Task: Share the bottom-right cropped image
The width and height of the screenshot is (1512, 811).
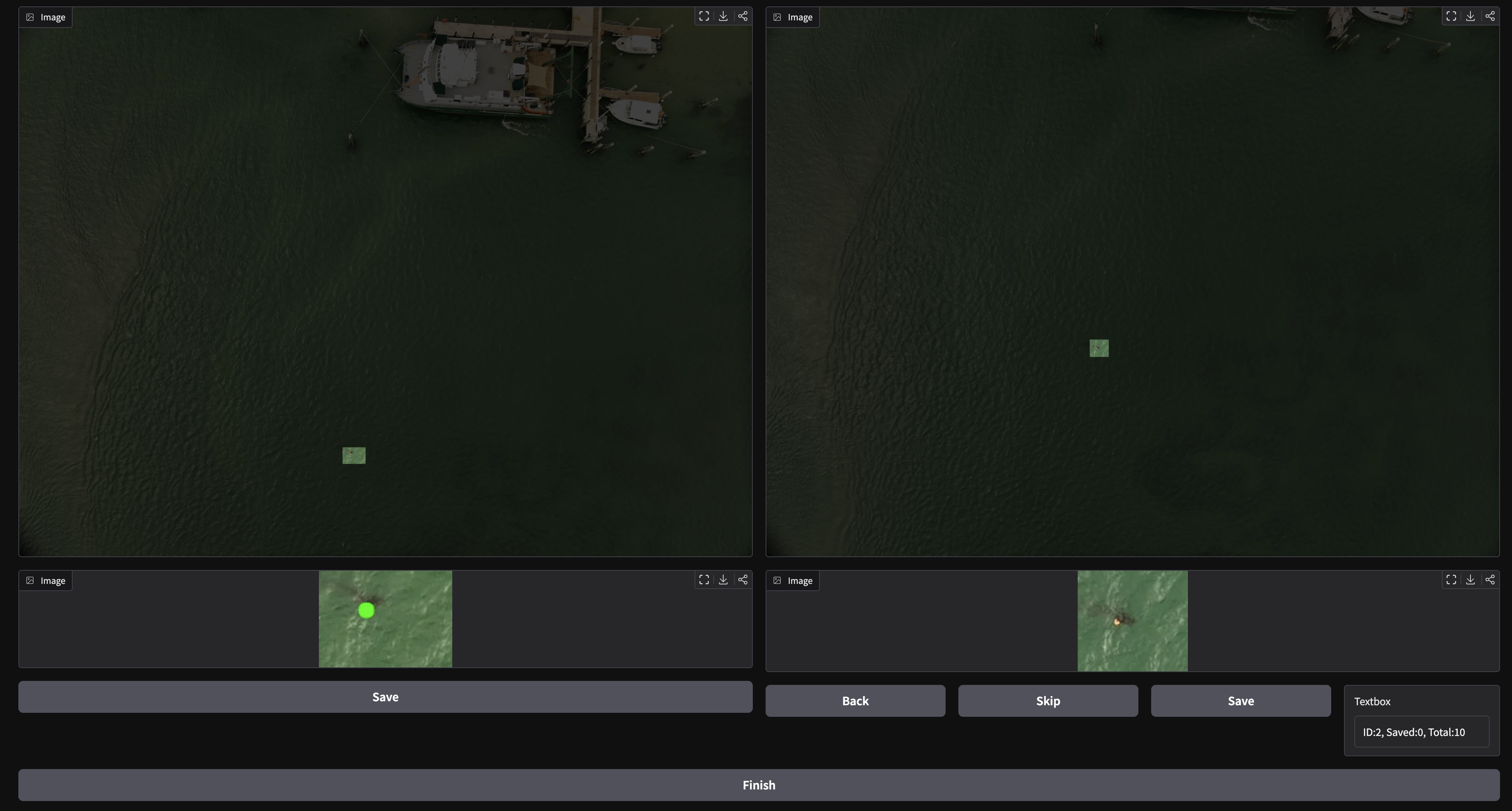Action: [1490, 580]
